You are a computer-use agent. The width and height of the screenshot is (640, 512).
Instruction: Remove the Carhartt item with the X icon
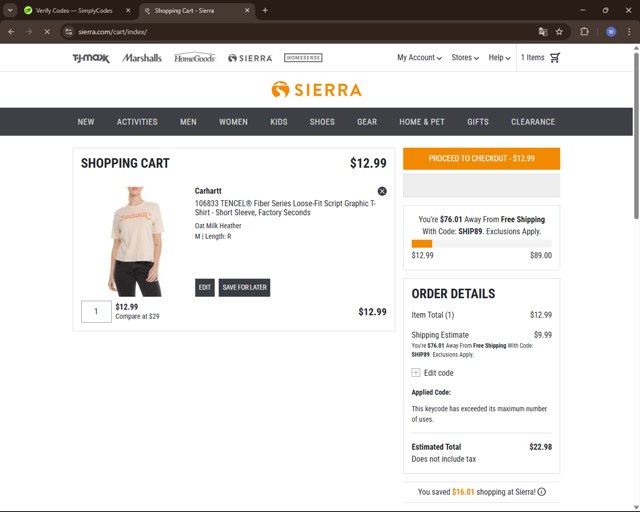pos(382,191)
